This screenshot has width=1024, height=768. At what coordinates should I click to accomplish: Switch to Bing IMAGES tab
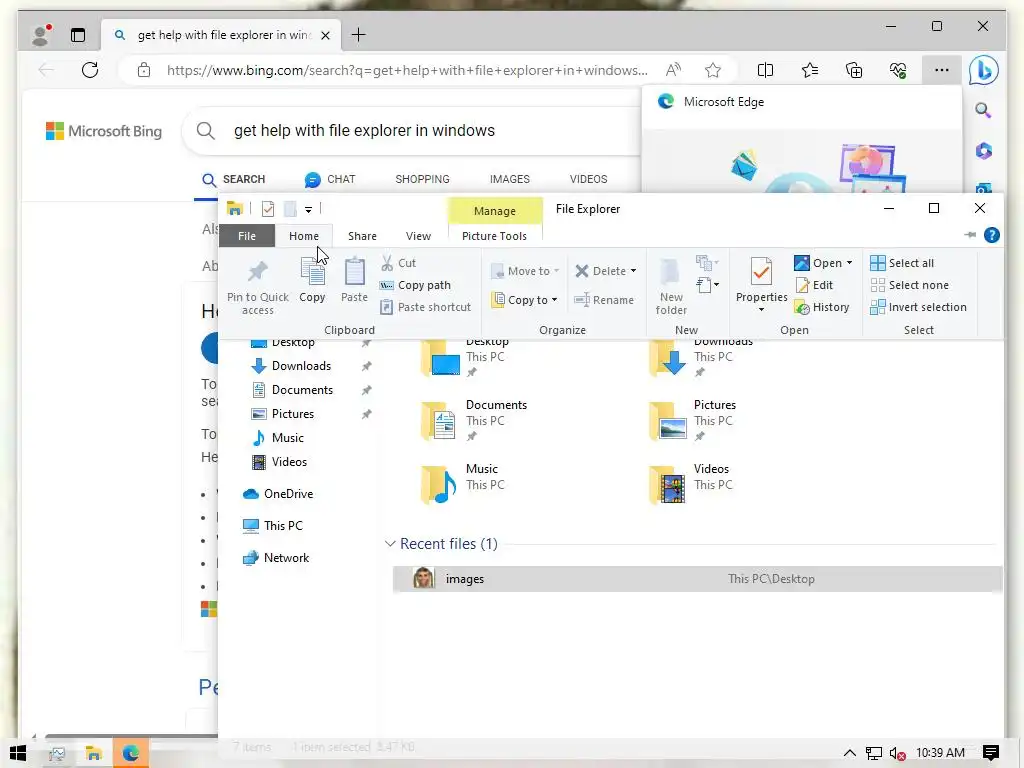click(x=509, y=179)
